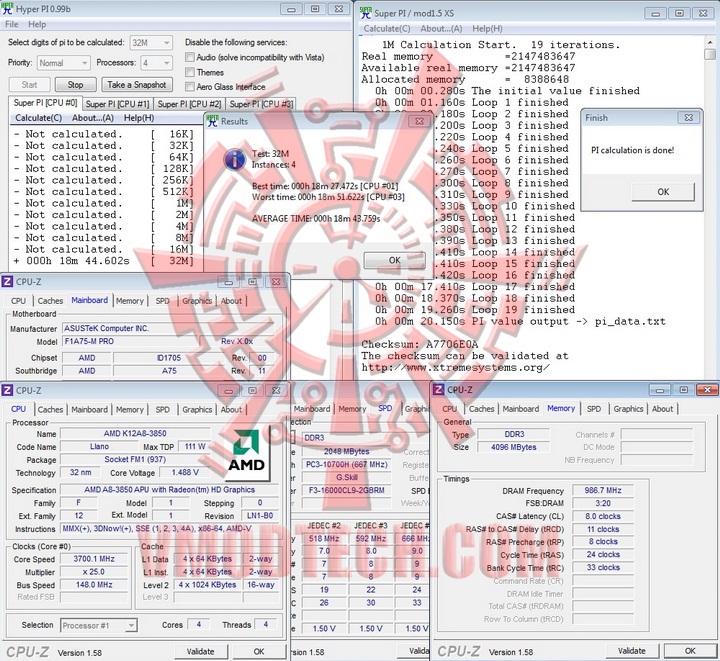
Task: Open CPU tab in CPU-Z Memory window
Action: coord(450,409)
